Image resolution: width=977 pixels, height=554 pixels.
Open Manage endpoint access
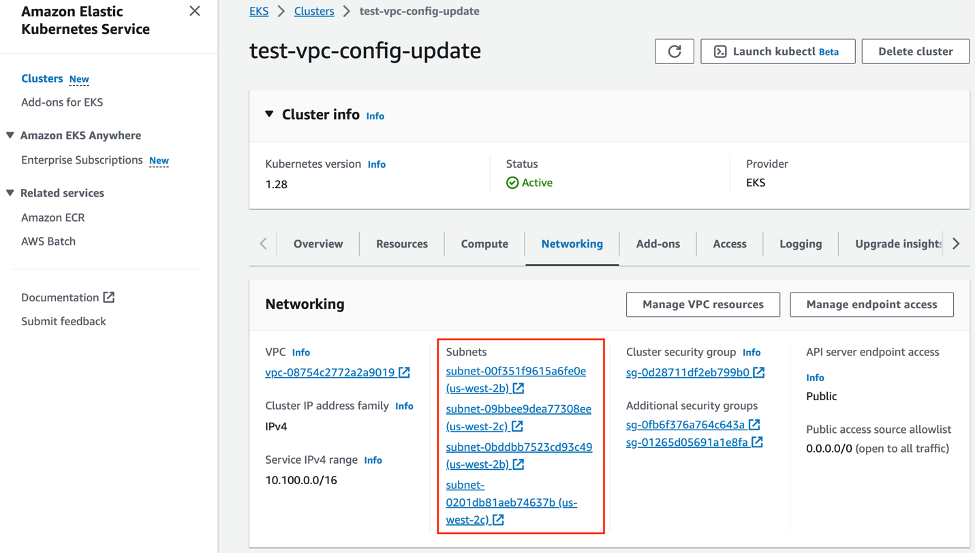(x=871, y=305)
